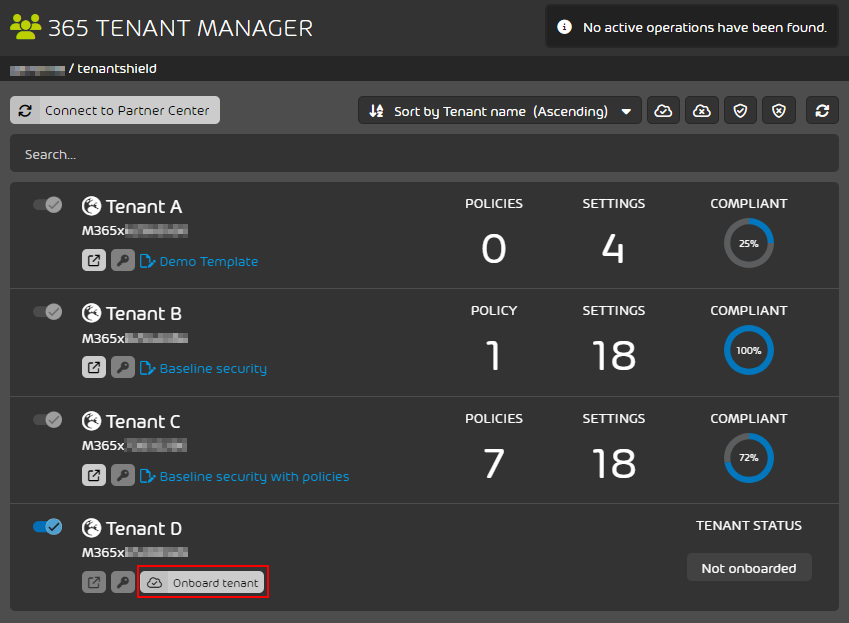Click the globe icon beside Tenant B
The image size is (849, 623).
(92, 313)
